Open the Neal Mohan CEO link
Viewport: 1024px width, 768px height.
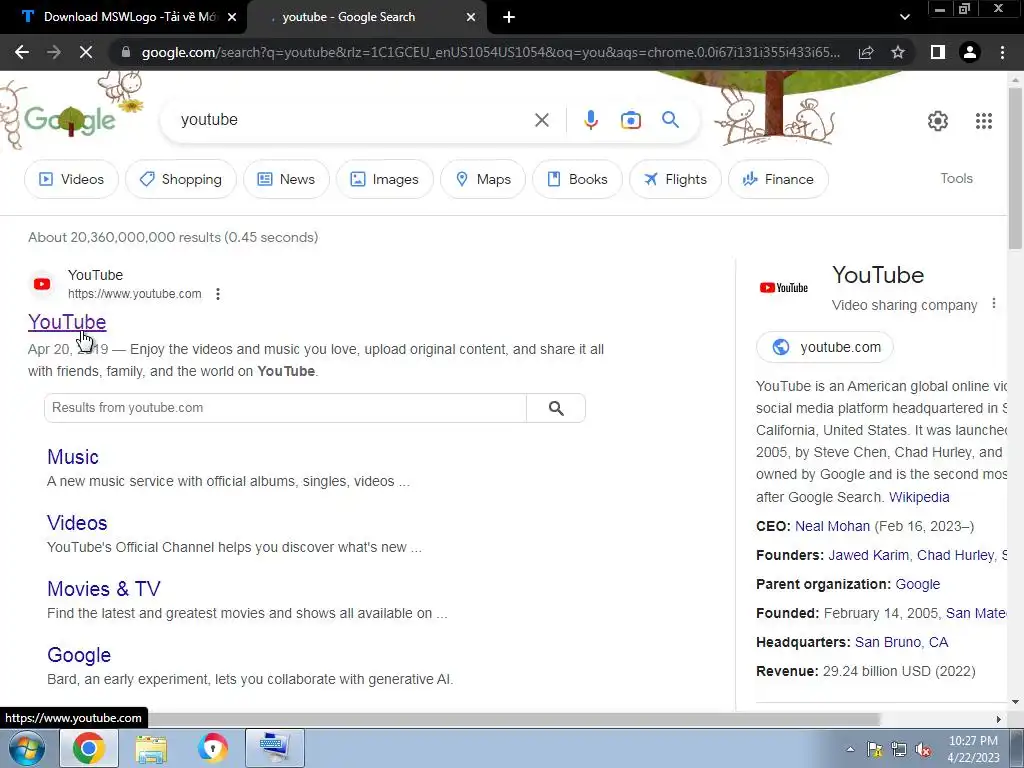[x=832, y=526]
